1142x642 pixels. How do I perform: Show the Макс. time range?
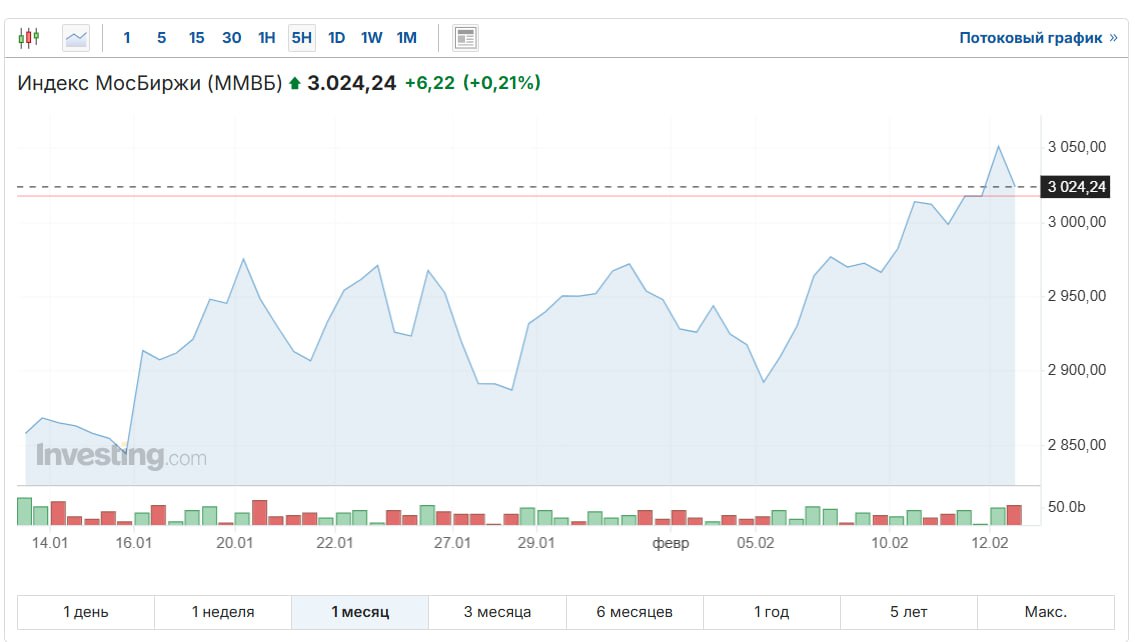point(1045,612)
